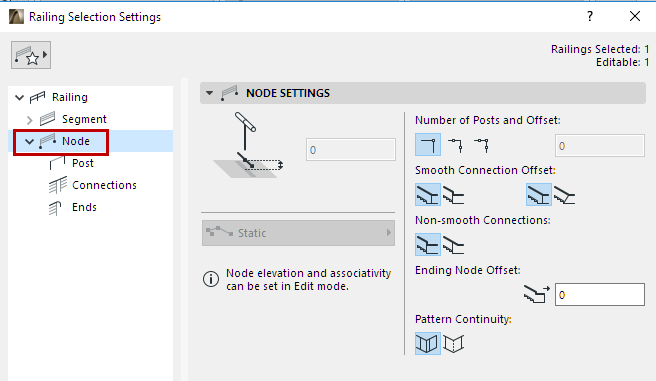Viewport: 656px width, 381px height.
Task: Open the Post settings page
Action: [83, 163]
